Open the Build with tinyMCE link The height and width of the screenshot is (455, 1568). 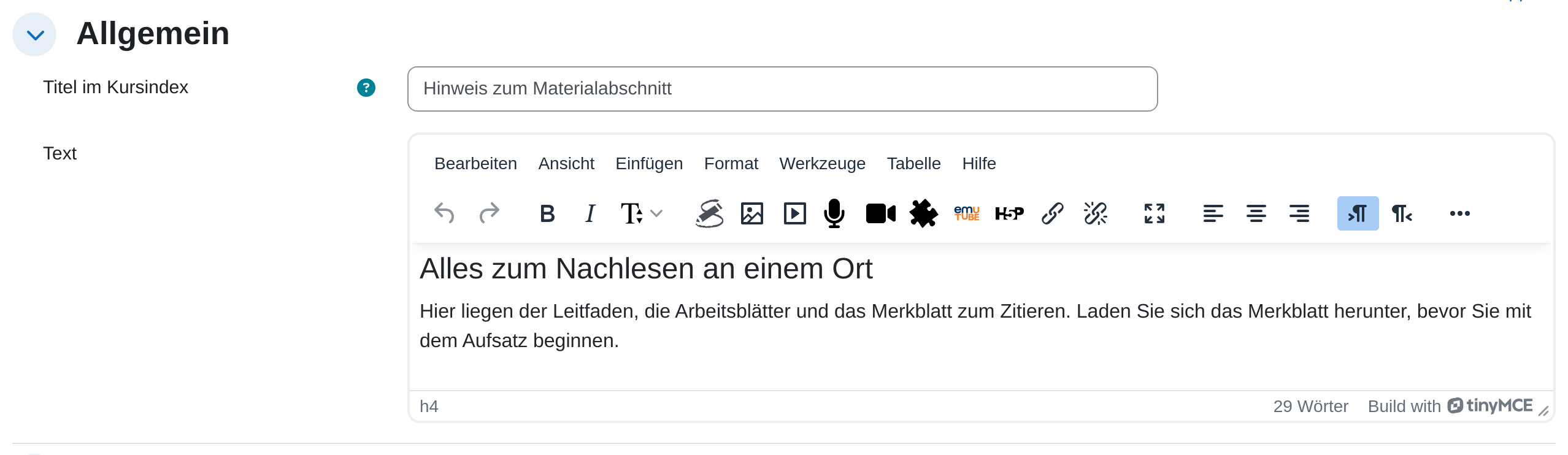tap(1450, 406)
